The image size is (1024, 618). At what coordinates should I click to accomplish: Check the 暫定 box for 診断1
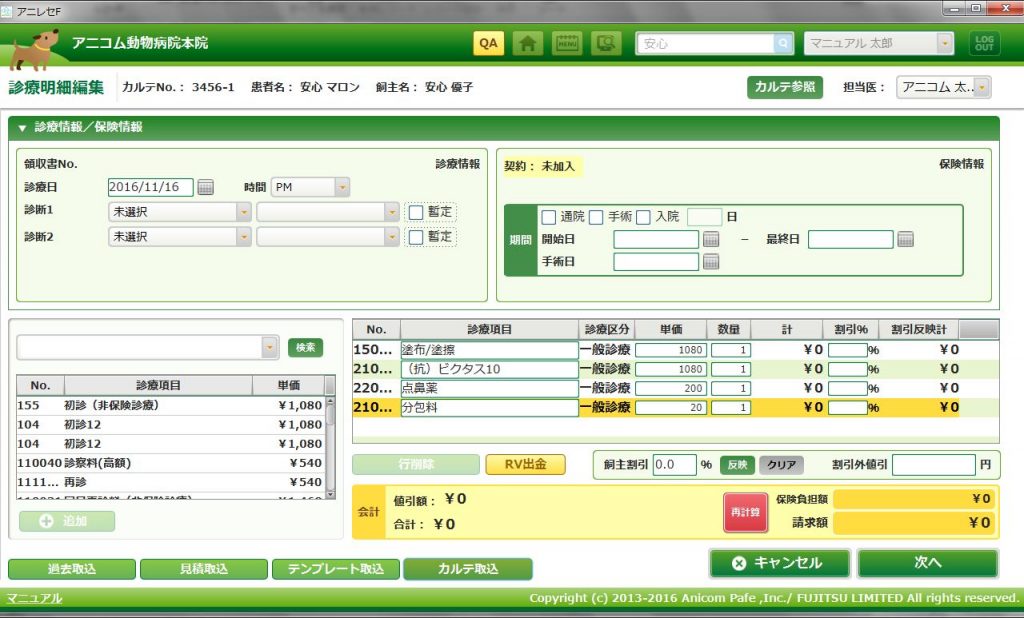tap(416, 212)
